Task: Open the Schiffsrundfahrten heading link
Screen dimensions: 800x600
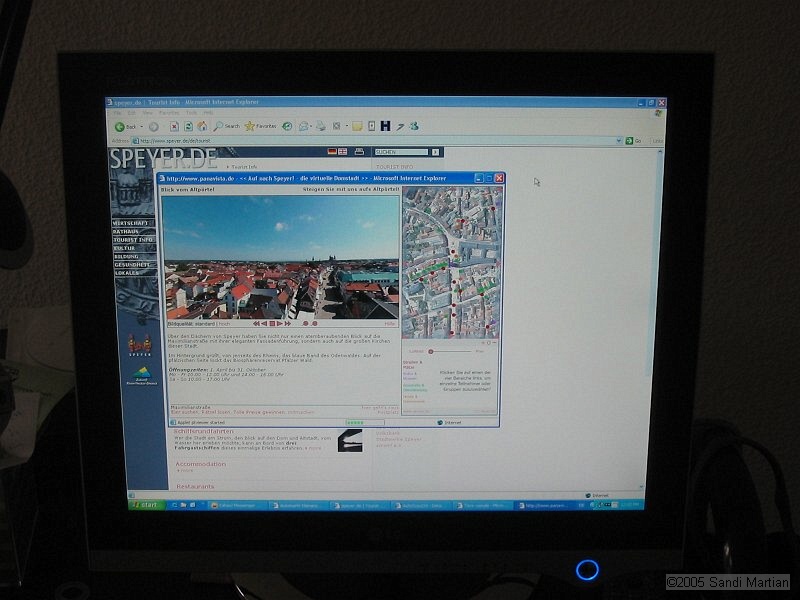Action: [204, 431]
